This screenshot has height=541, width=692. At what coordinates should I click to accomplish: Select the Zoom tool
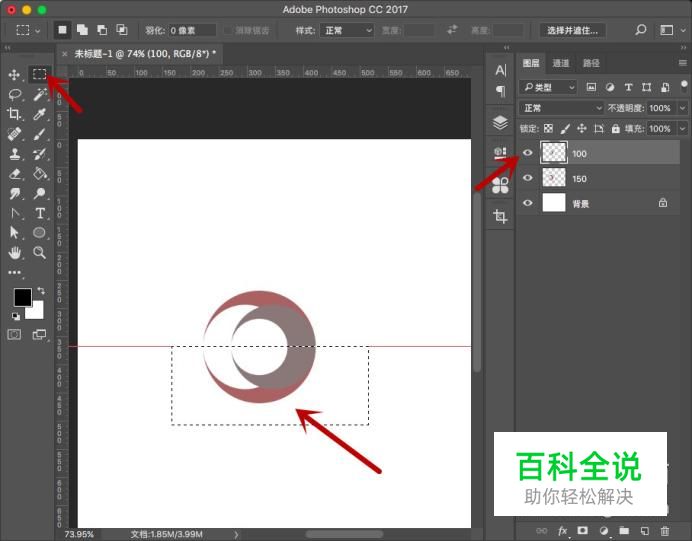point(40,252)
